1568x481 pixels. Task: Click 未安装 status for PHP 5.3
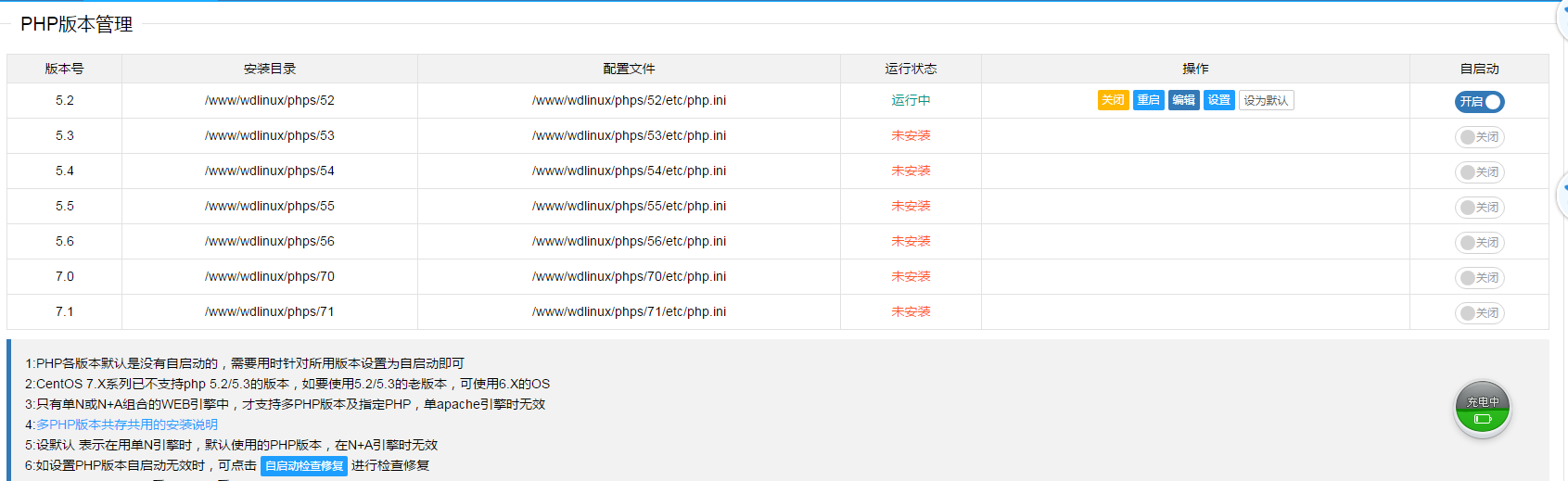[911, 135]
